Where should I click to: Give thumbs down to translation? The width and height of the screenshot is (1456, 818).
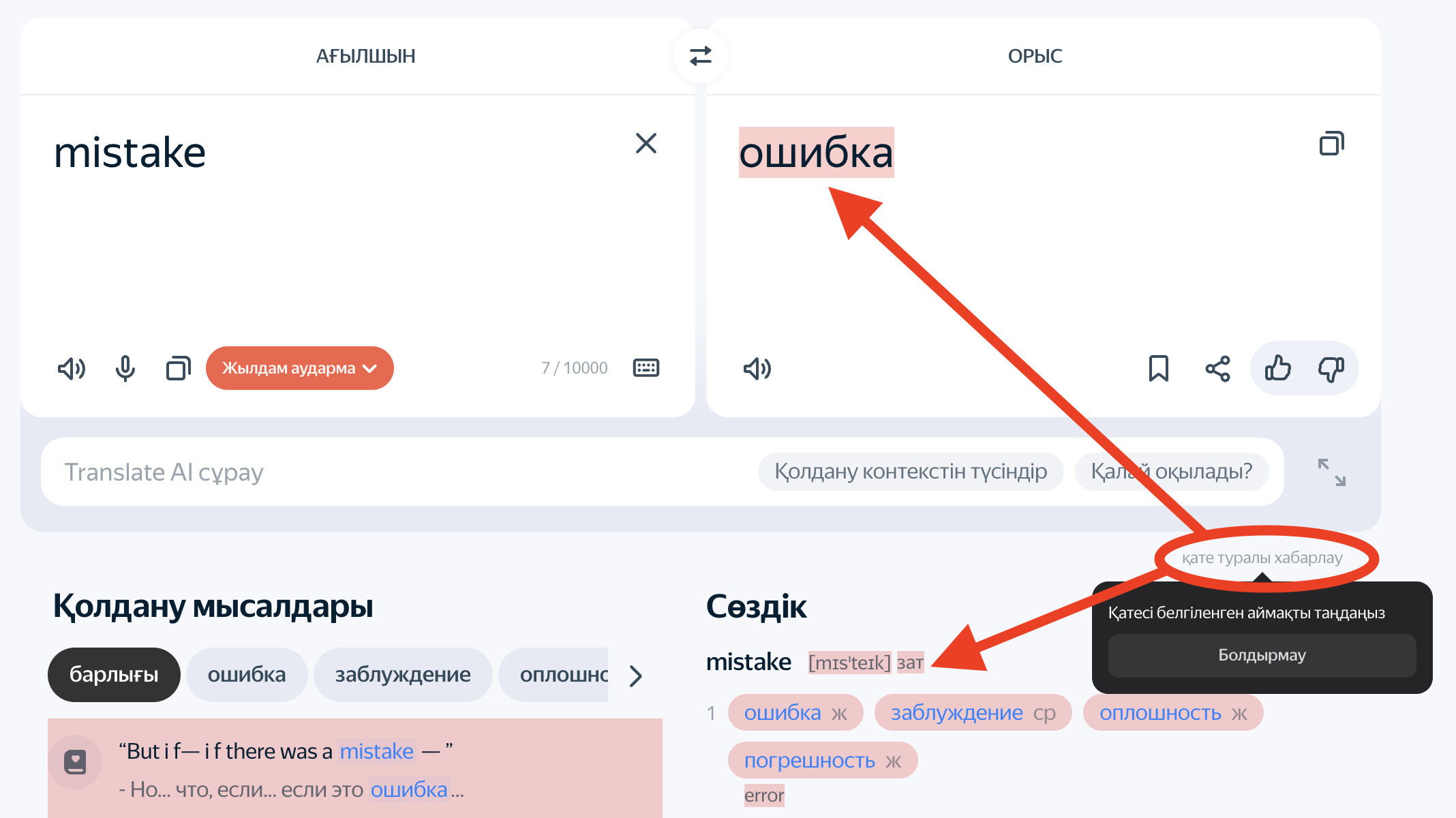point(1330,369)
